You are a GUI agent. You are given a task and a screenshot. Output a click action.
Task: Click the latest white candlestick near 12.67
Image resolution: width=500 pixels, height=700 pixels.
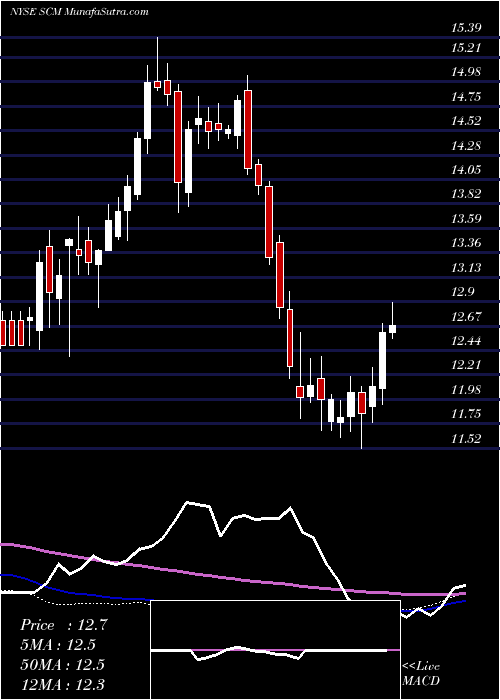coord(393,329)
